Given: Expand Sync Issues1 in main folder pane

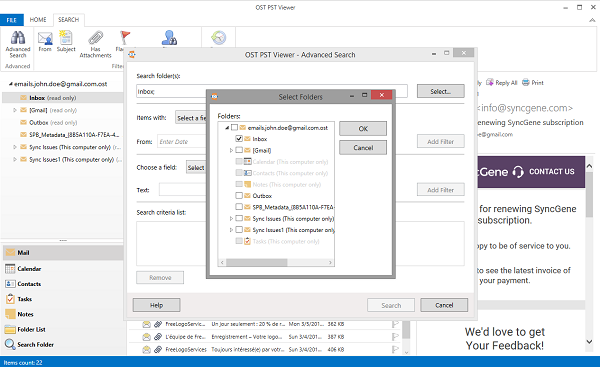Looking at the screenshot, I should coord(15,159).
